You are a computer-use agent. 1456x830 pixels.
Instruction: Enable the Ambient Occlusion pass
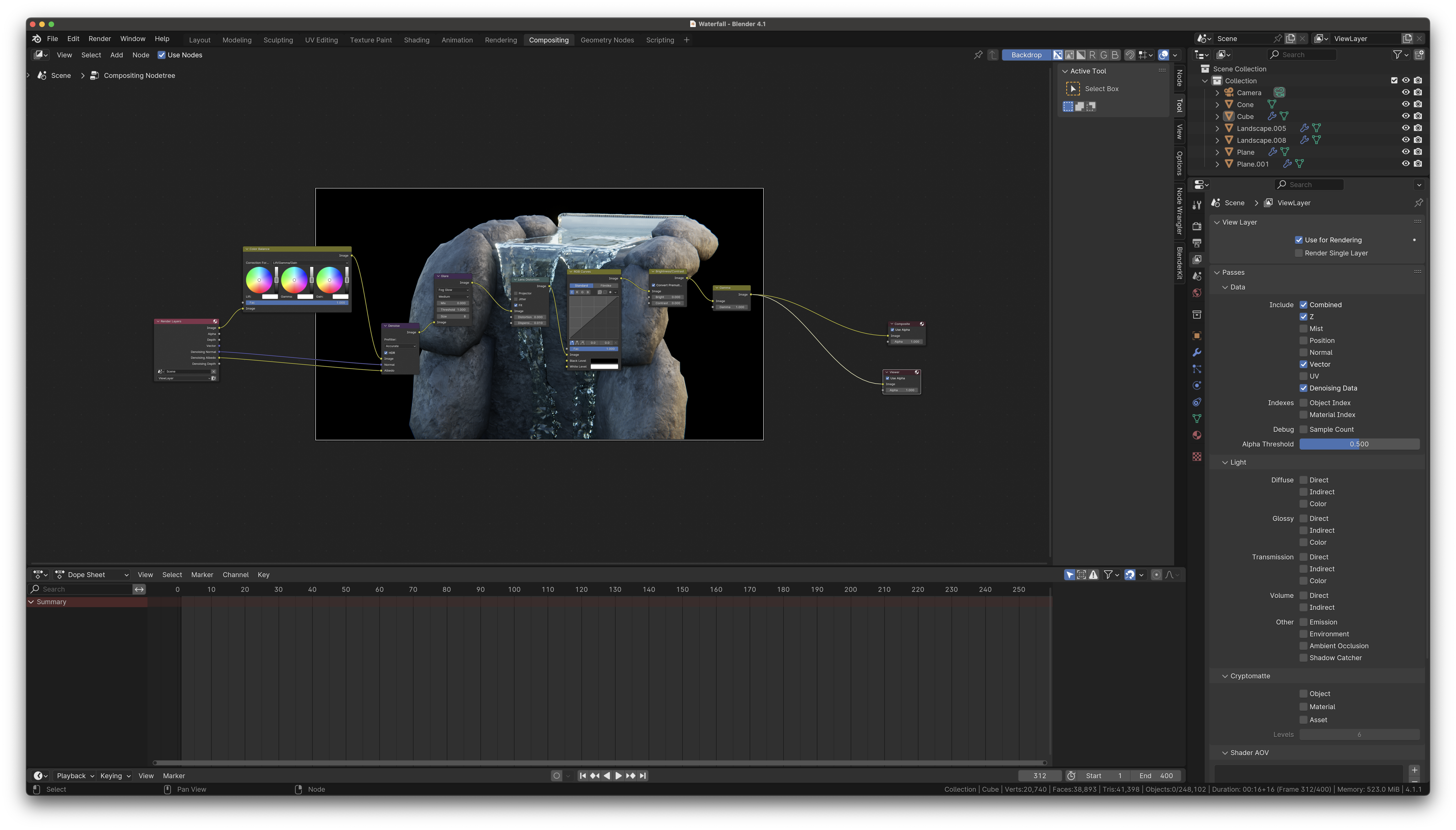pos(1303,646)
